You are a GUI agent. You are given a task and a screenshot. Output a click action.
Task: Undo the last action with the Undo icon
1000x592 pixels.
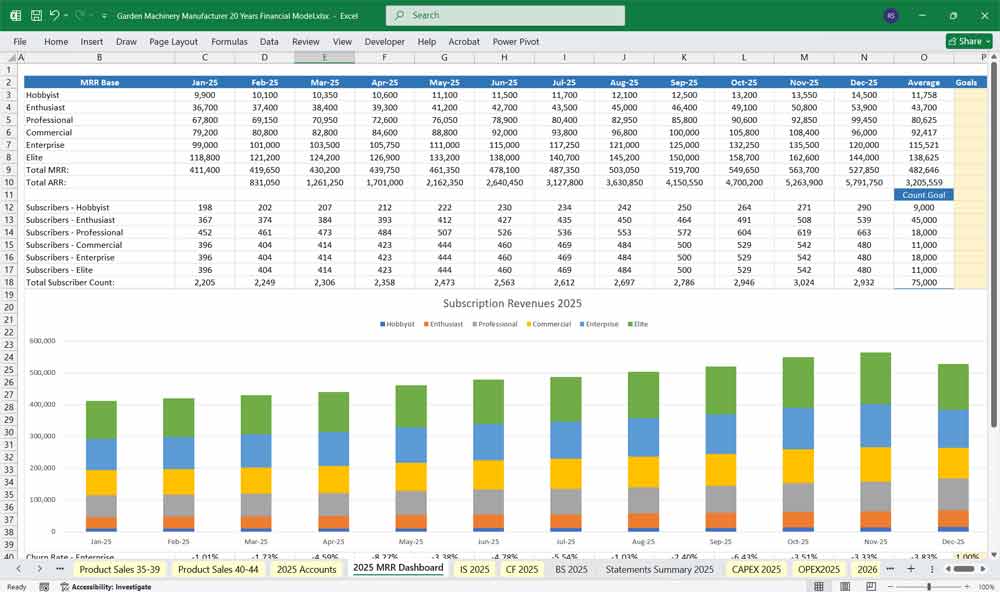(x=56, y=14)
